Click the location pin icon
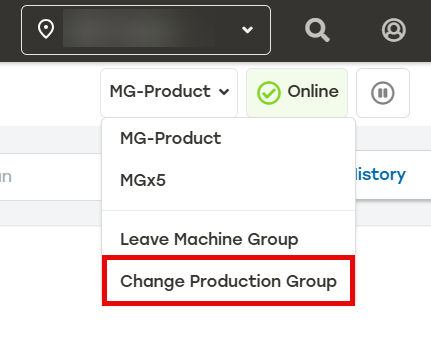Screen dimensions: 431x361 click(46, 29)
